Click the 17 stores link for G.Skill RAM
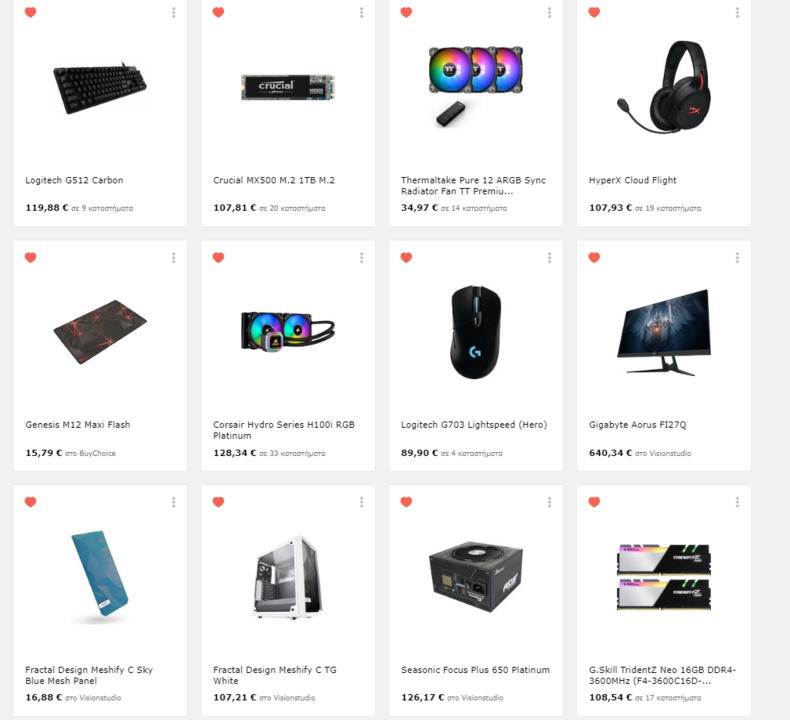790x720 pixels. (x=668, y=698)
